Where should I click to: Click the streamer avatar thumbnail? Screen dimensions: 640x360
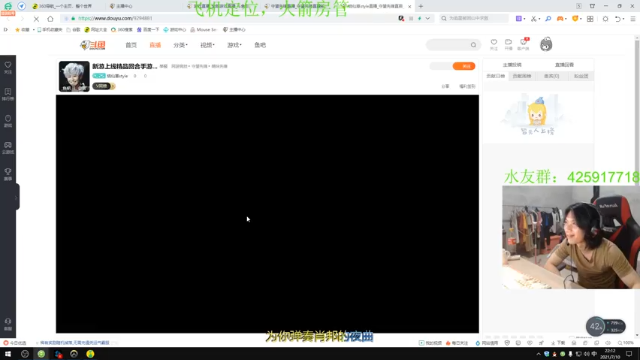pyautogui.click(x=74, y=76)
